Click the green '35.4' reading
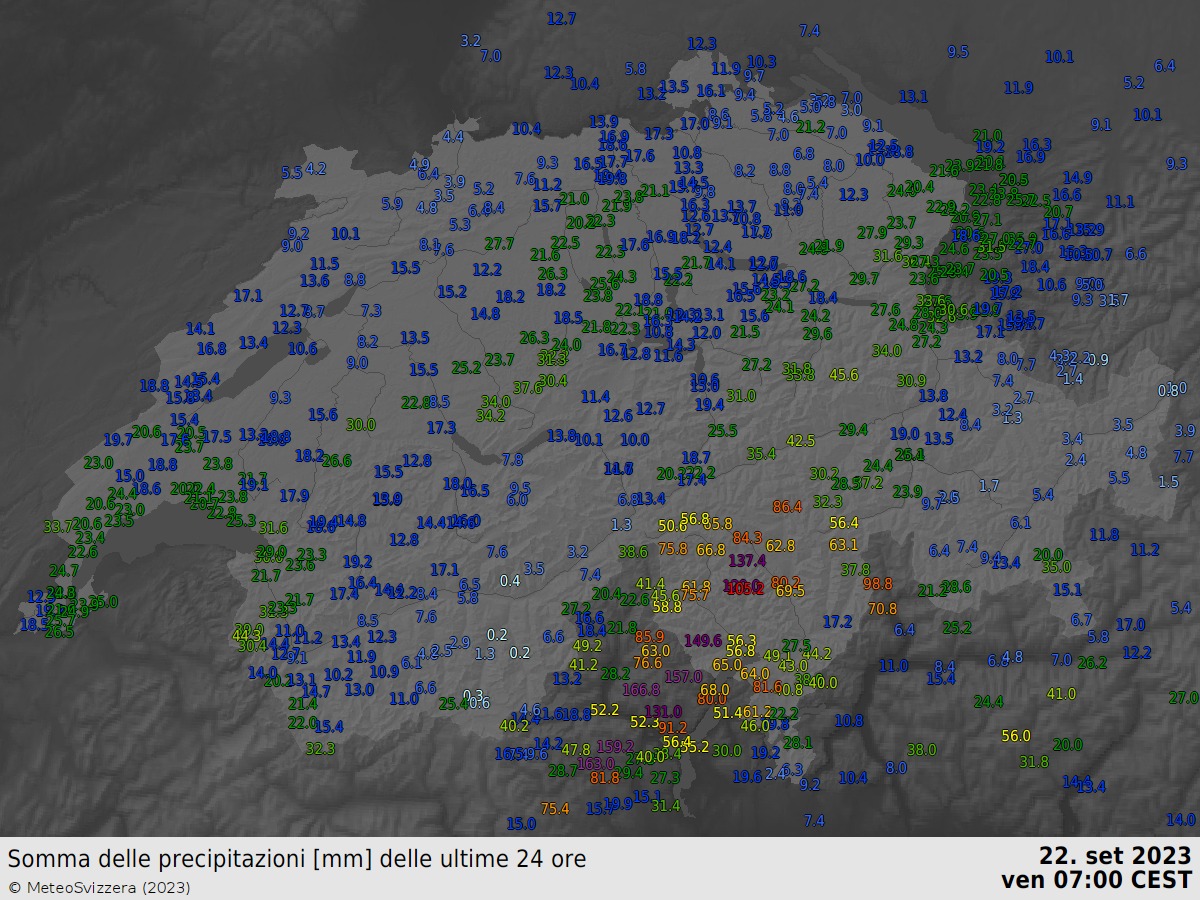1200x900 pixels. [x=761, y=453]
